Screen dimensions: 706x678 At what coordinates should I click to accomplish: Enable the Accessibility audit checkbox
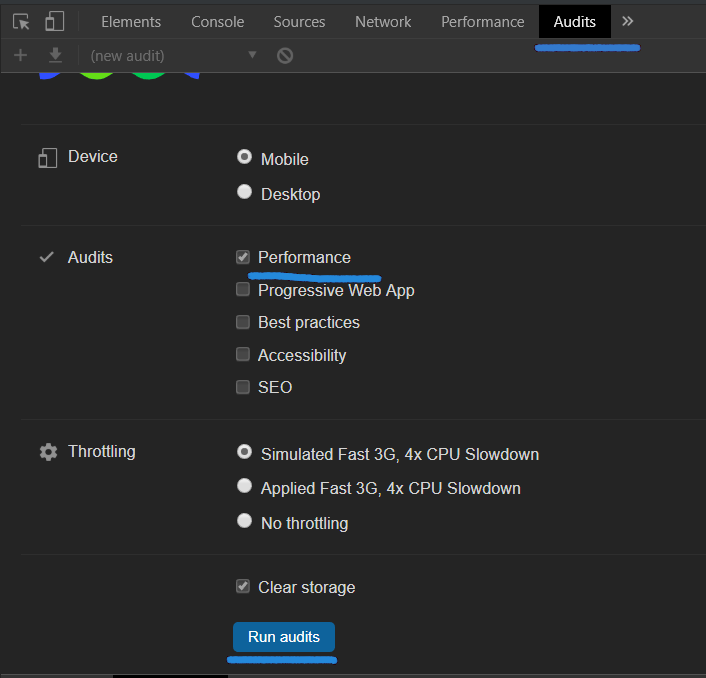point(243,354)
